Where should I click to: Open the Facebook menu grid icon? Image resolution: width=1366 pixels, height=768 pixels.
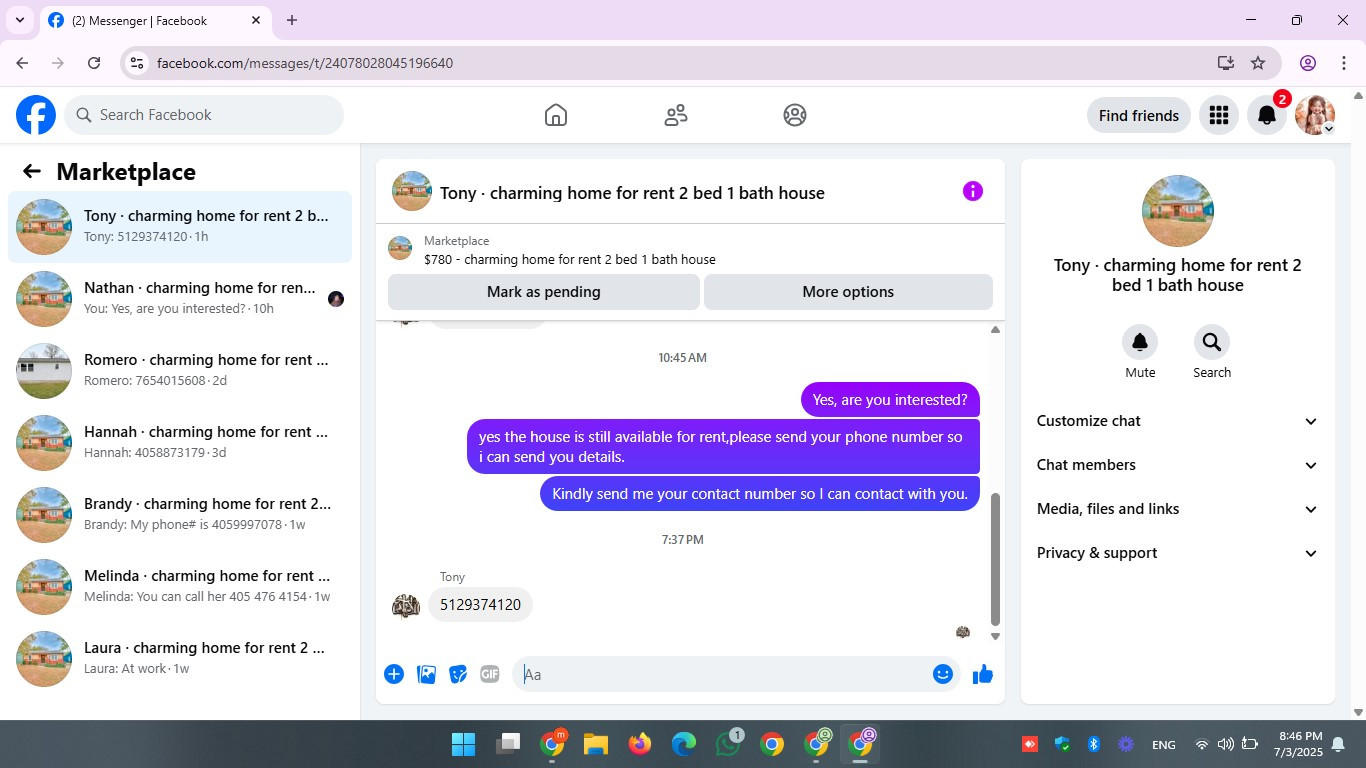1218,115
